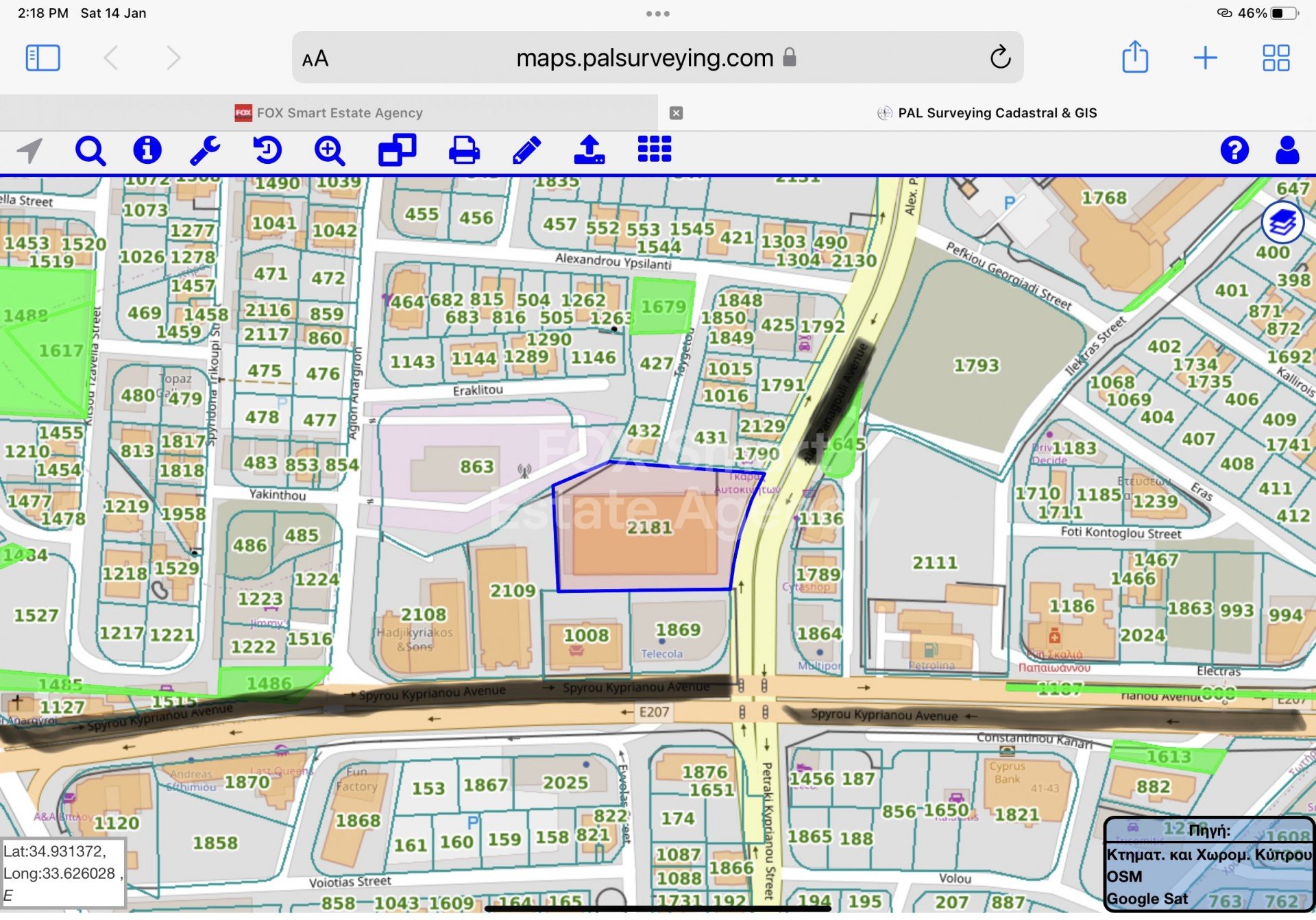
Task: Reload the page with refresh button
Action: 1000,58
